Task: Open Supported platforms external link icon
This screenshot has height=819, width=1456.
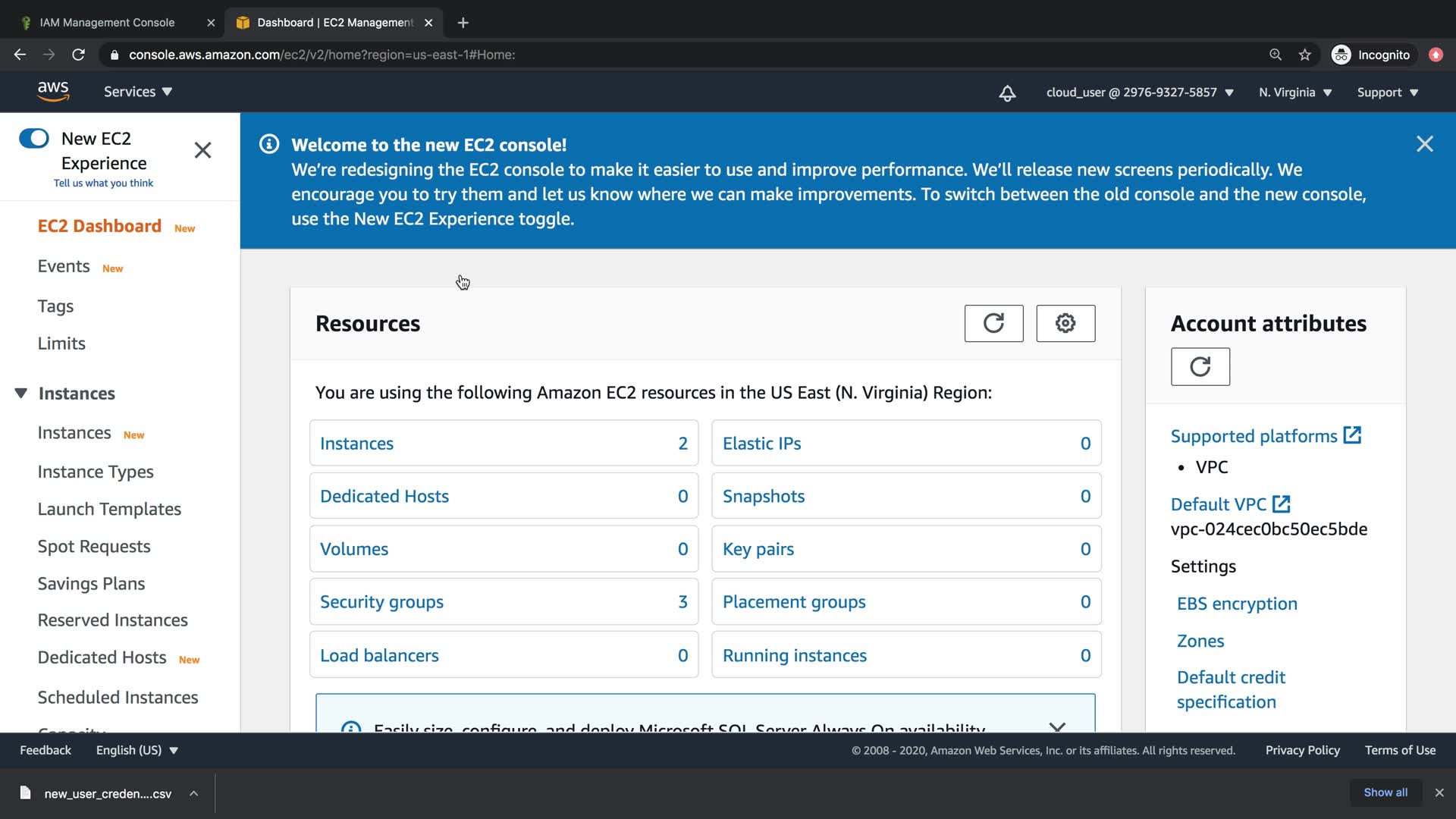Action: click(1352, 435)
